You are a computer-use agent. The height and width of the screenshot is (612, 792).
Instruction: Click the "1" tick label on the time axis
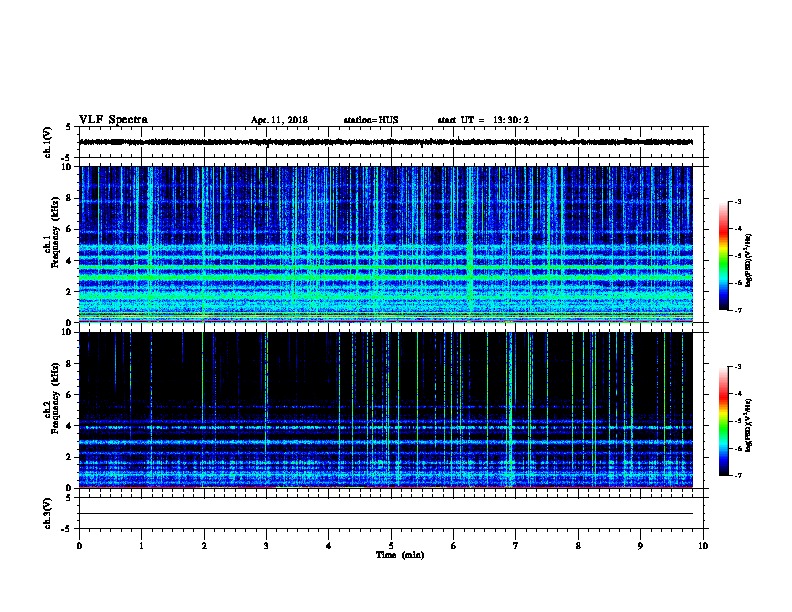[x=141, y=546]
